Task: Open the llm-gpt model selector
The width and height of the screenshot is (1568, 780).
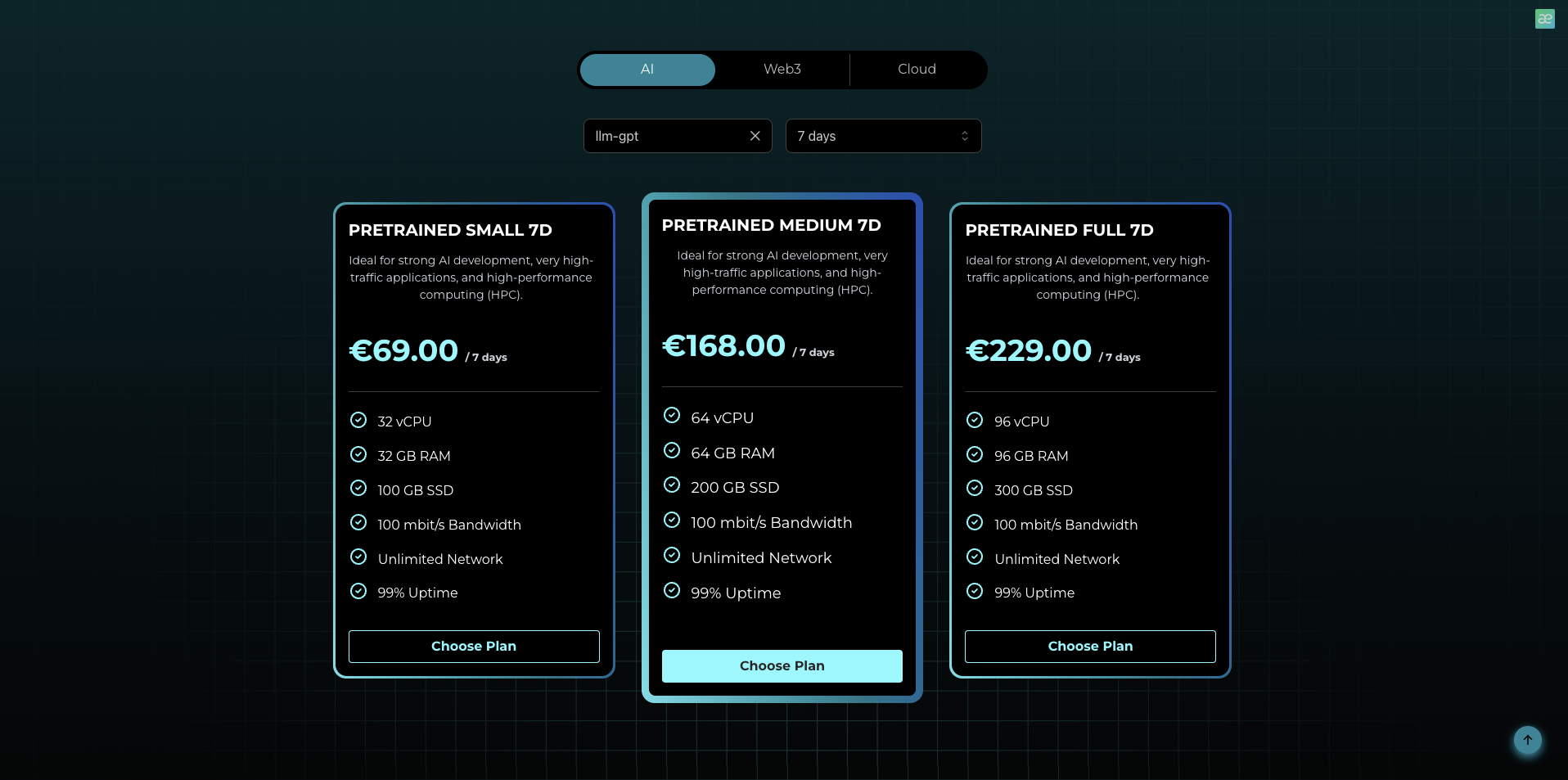Action: [663, 136]
